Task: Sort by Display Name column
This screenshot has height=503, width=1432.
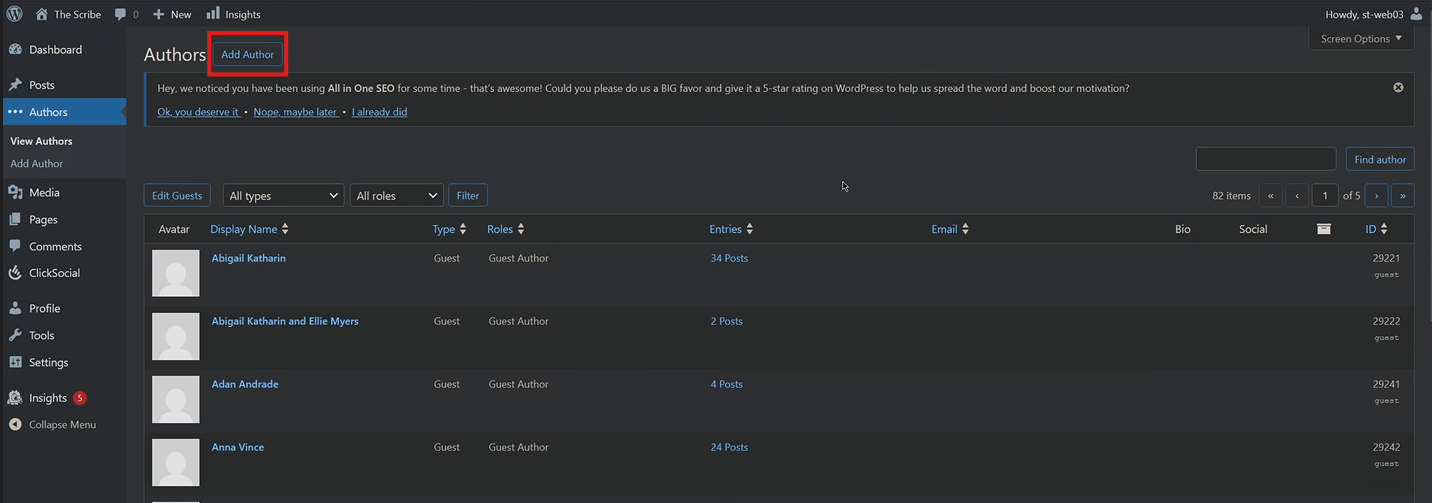Action: point(249,229)
